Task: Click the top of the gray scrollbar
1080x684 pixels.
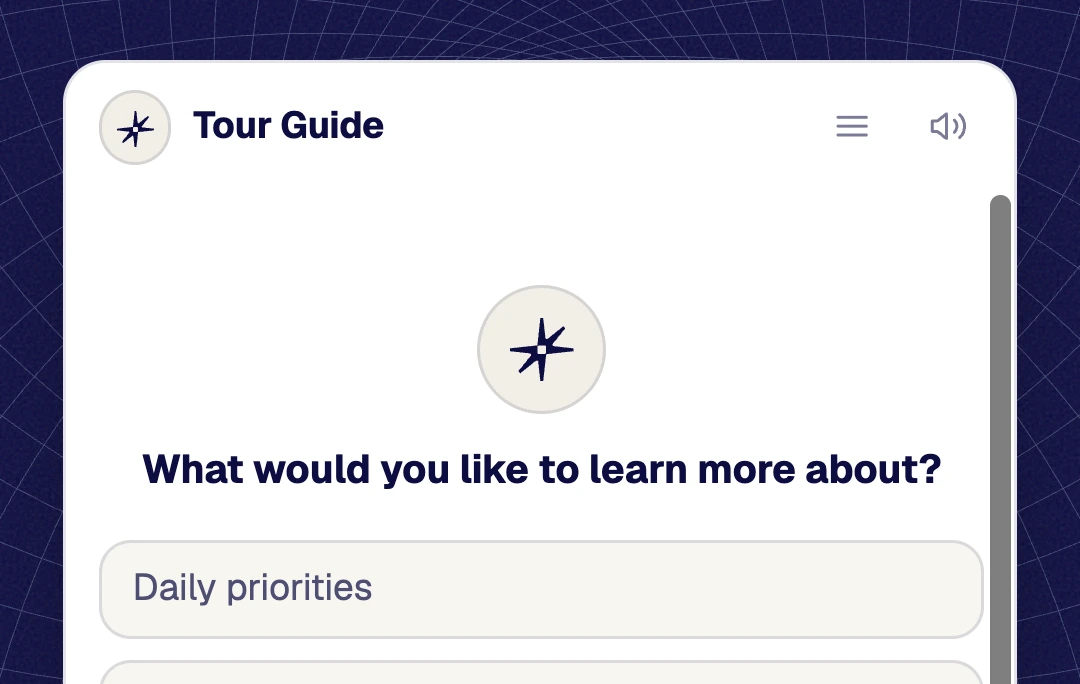Action: tap(1000, 207)
